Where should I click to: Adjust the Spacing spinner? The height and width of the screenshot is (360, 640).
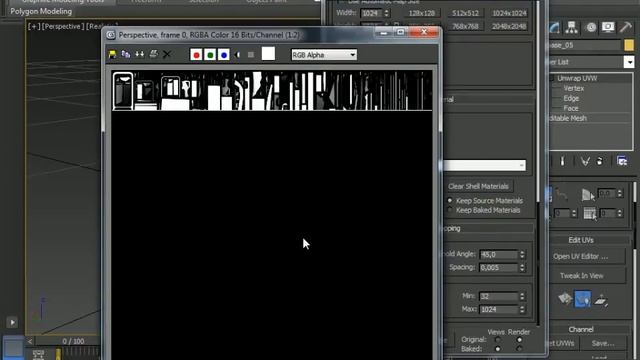522,268
